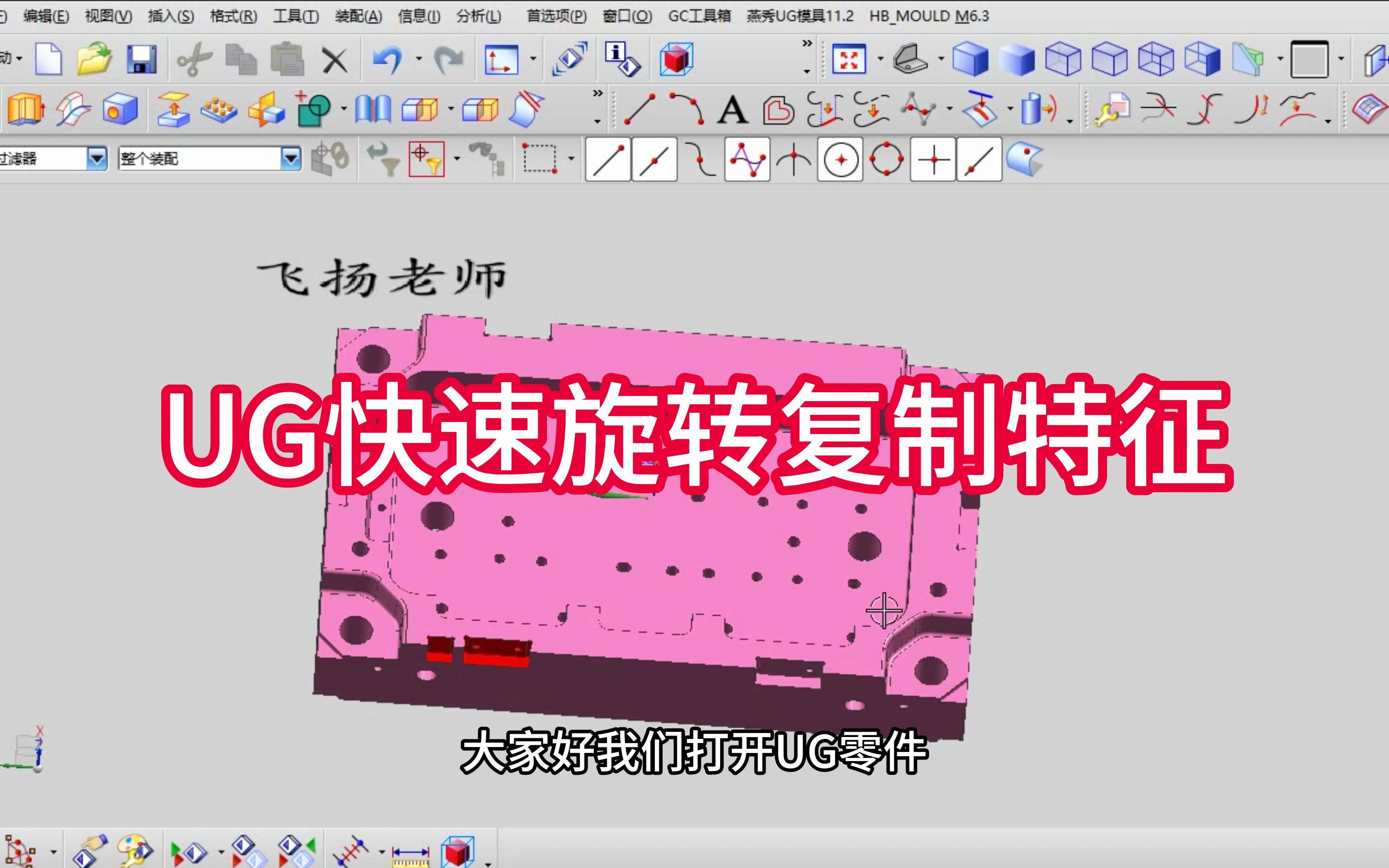Viewport: 1389px width, 868px height.
Task: Select the Extrude feature tool
Action: point(25,109)
